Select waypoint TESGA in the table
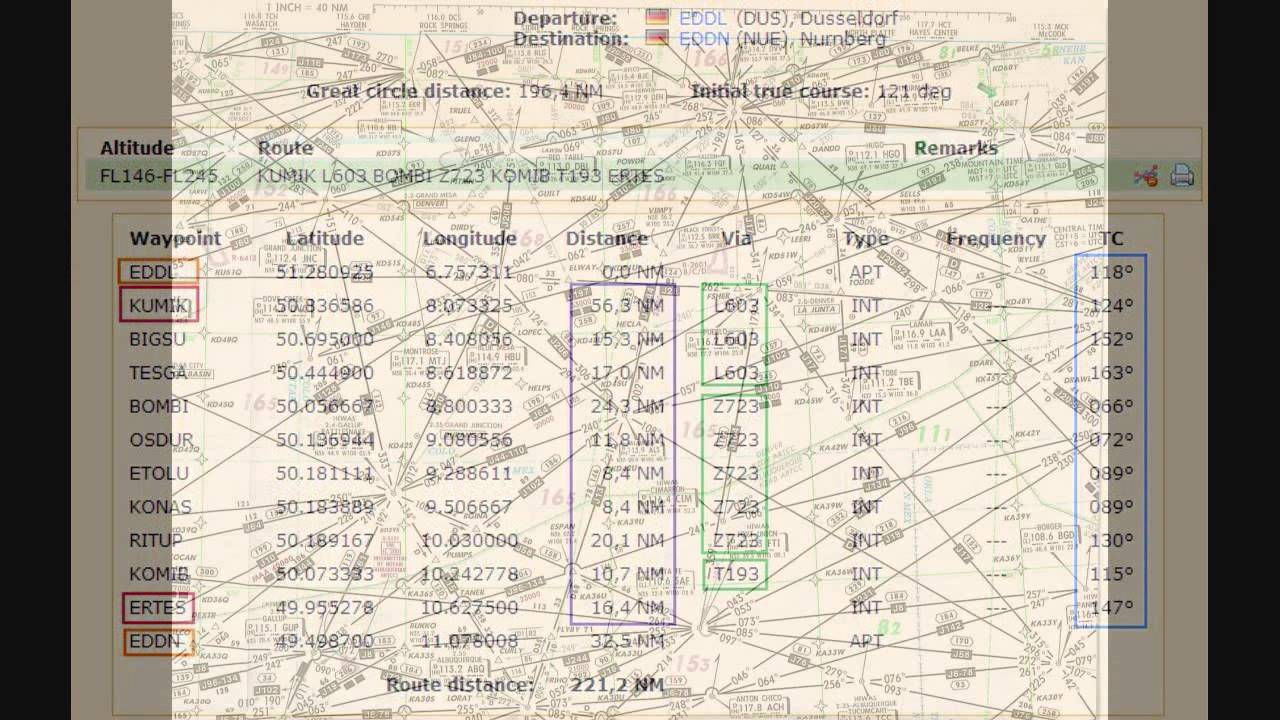This screenshot has width=1280, height=720. point(158,373)
